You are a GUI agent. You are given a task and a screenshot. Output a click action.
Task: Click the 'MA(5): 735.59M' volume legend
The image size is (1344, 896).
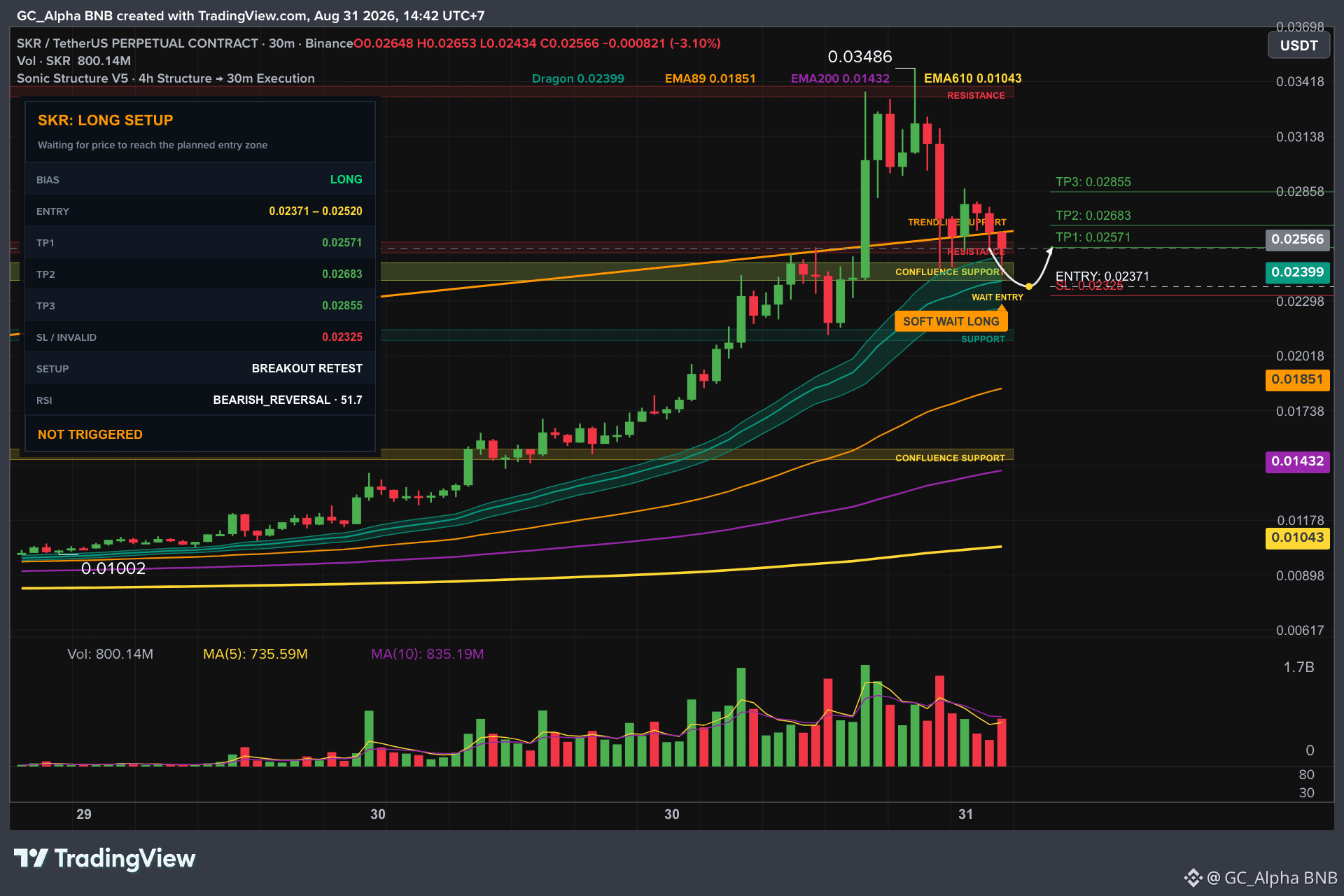tap(255, 654)
